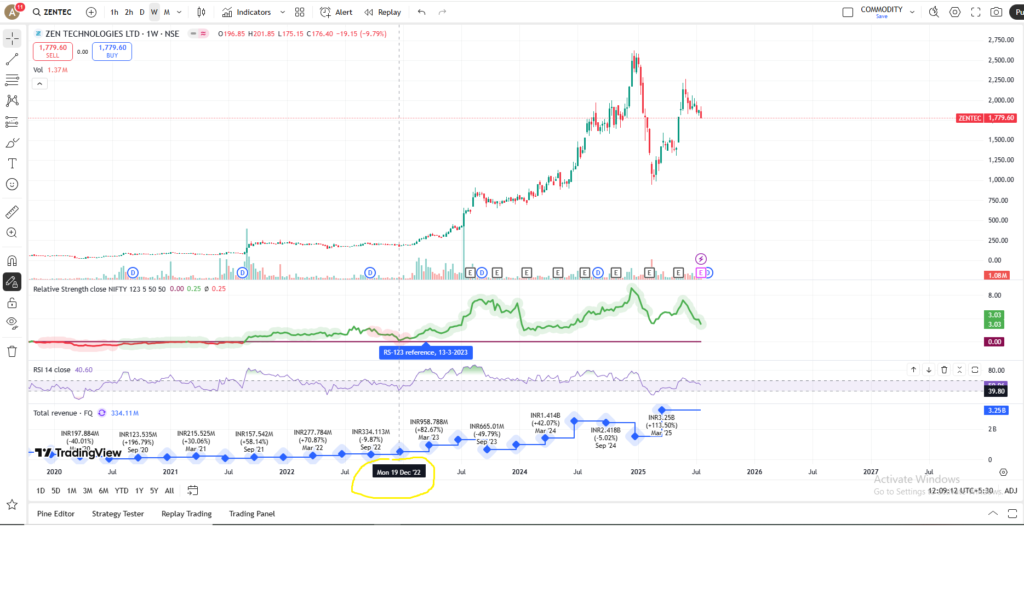
Task: Open the Pine Editor tab
Action: [56, 514]
